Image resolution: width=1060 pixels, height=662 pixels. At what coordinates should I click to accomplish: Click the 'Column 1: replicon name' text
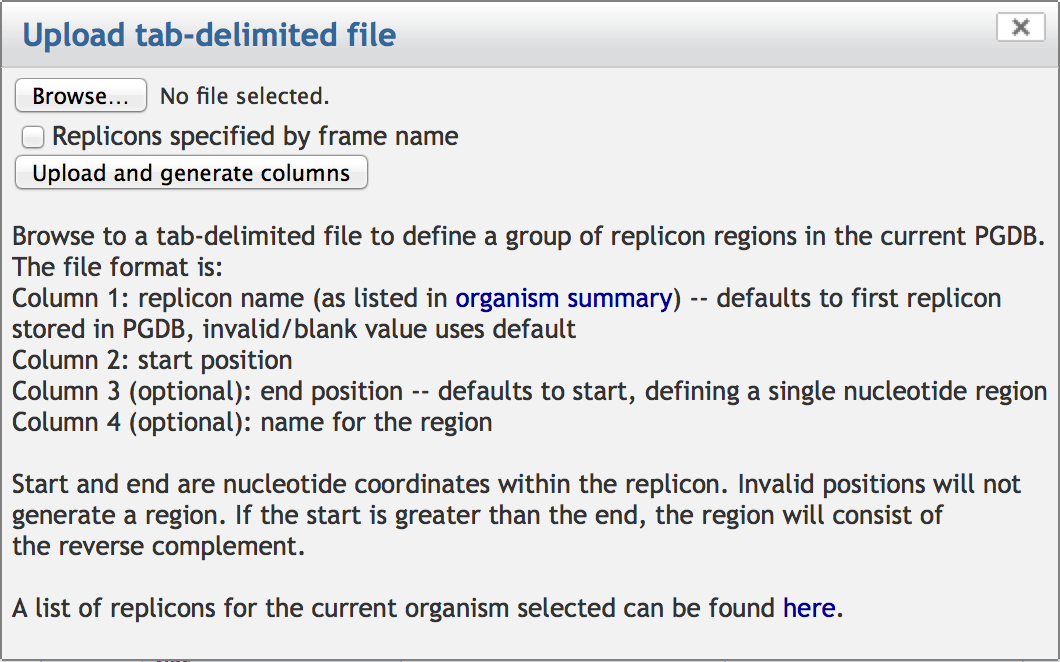coord(158,298)
